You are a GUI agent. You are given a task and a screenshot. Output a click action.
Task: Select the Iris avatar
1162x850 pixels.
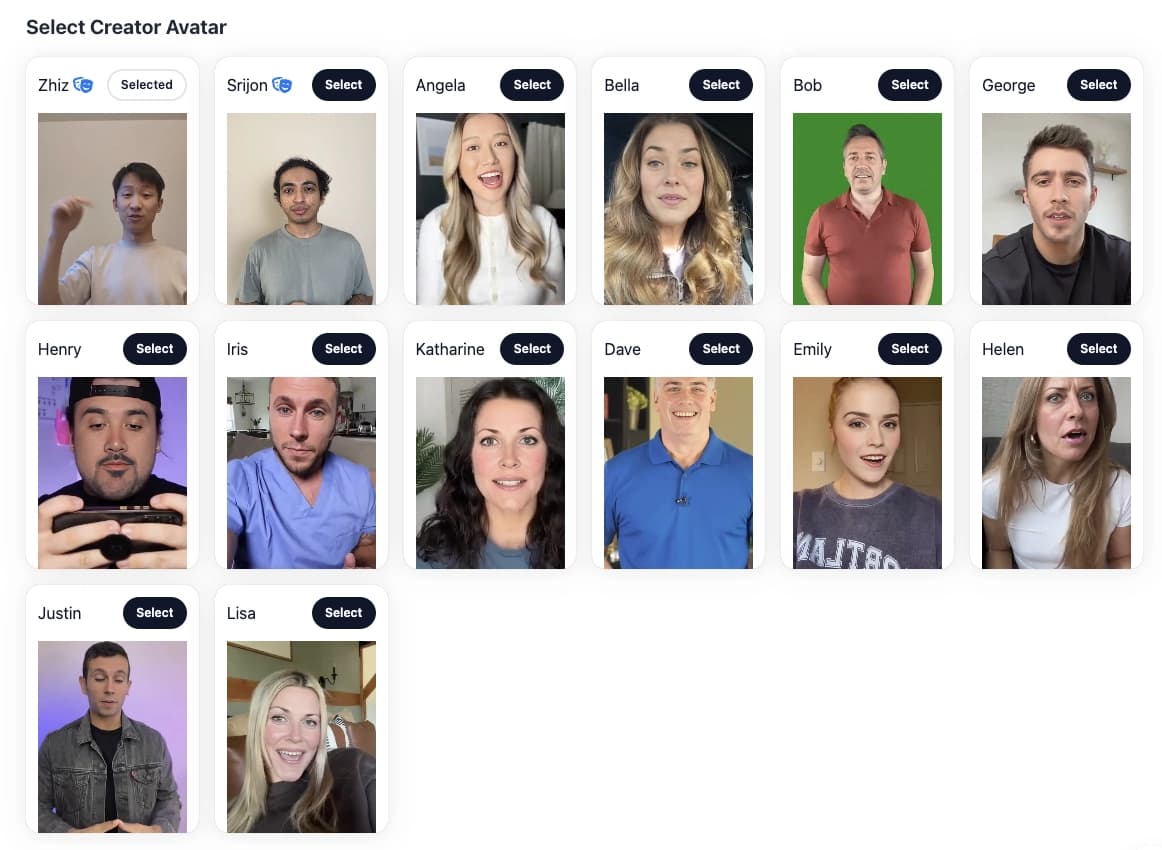pyautogui.click(x=343, y=348)
